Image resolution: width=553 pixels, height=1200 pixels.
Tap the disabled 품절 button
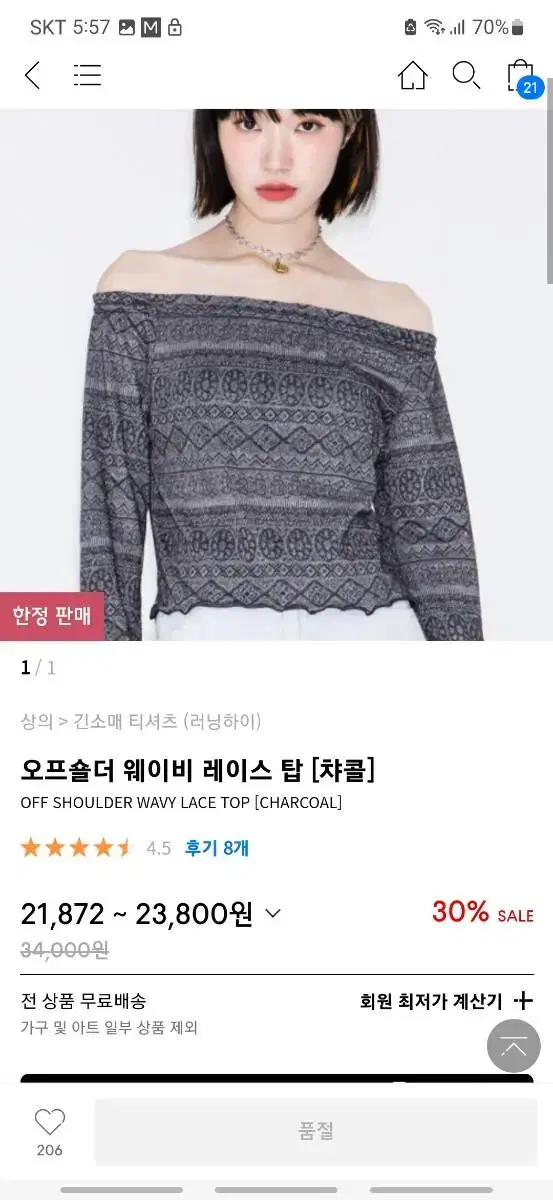tap(316, 1132)
